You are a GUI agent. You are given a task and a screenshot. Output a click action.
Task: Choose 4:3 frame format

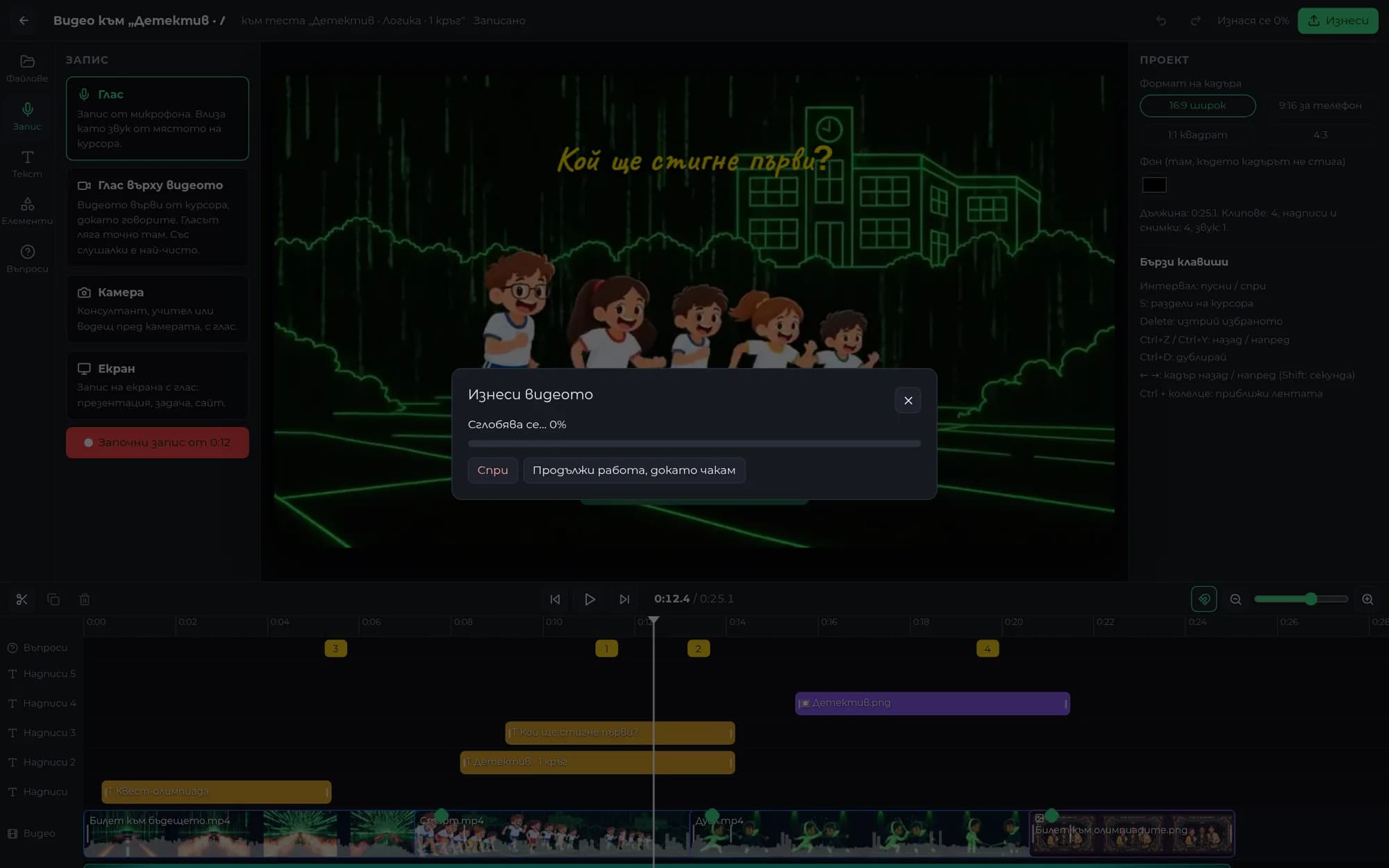[x=1320, y=135]
